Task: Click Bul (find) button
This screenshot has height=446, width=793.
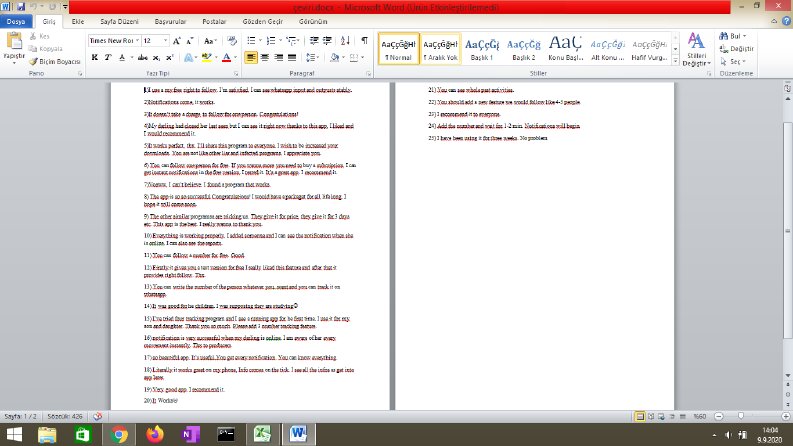Action: coord(733,36)
